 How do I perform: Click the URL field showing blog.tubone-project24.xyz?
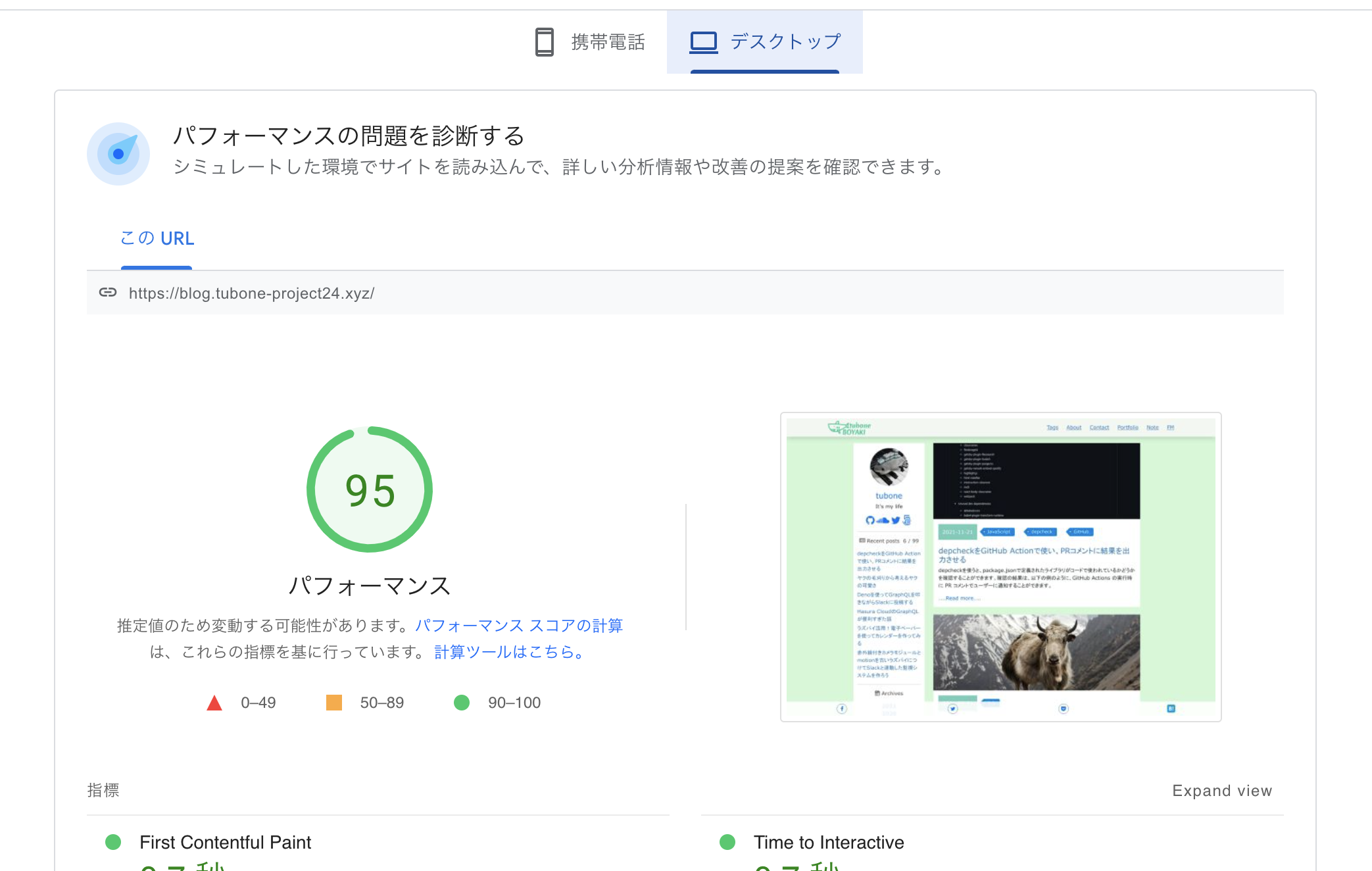pyautogui.click(x=251, y=293)
